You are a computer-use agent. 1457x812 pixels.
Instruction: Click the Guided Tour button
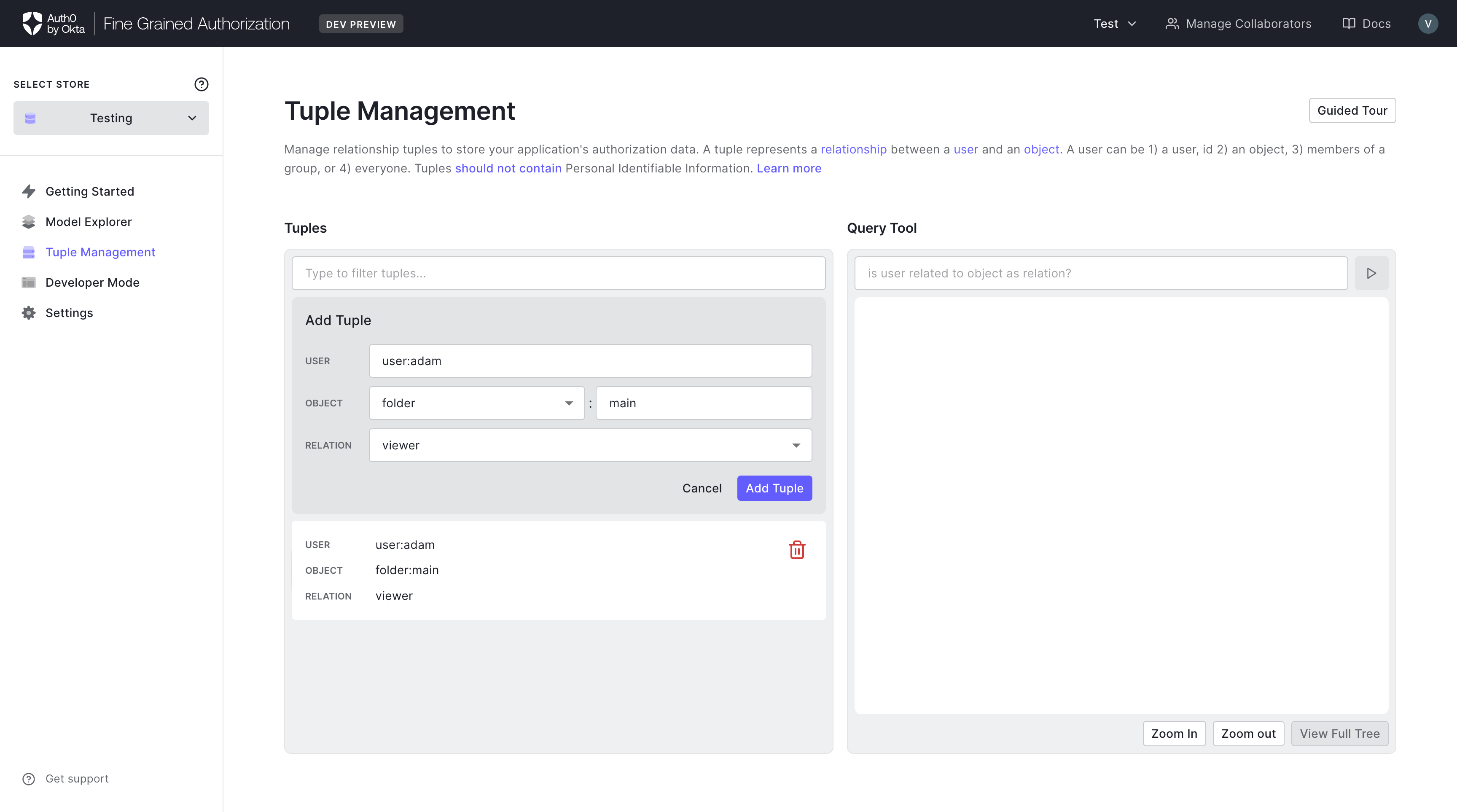coord(1352,110)
